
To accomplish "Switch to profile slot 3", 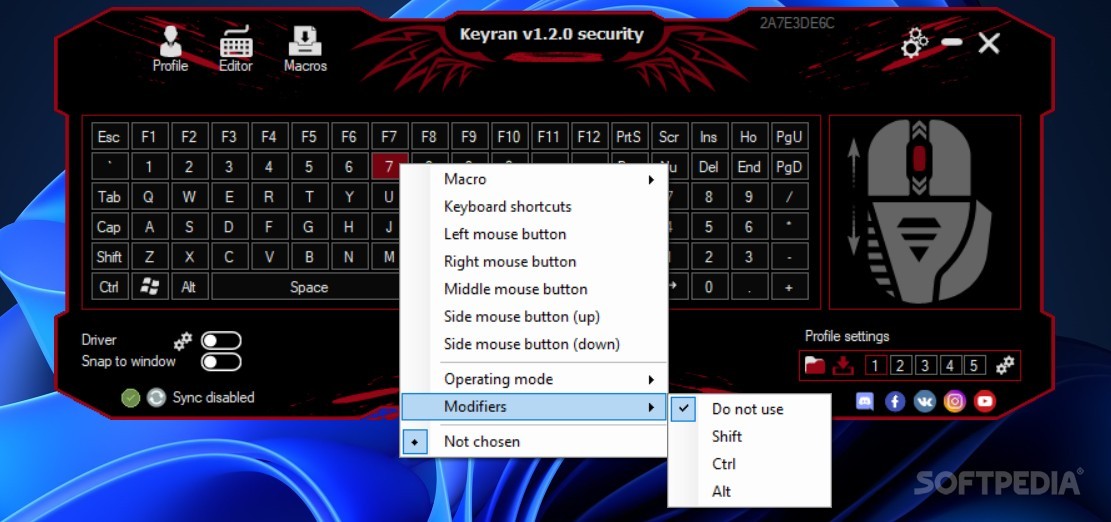I will pos(925,365).
